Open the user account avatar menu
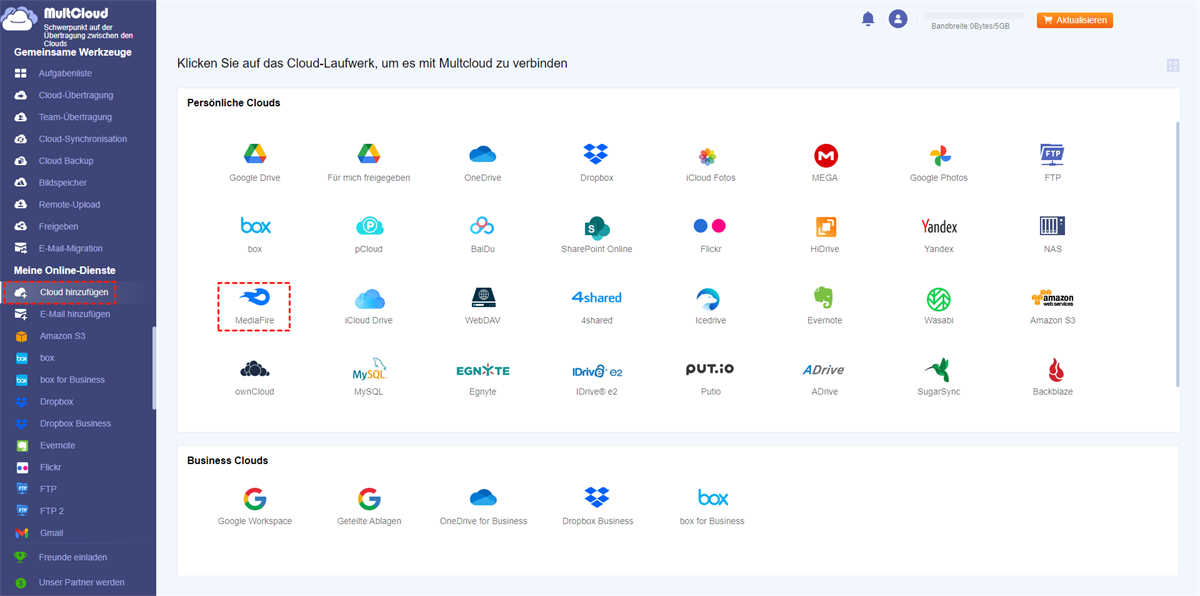 898,19
